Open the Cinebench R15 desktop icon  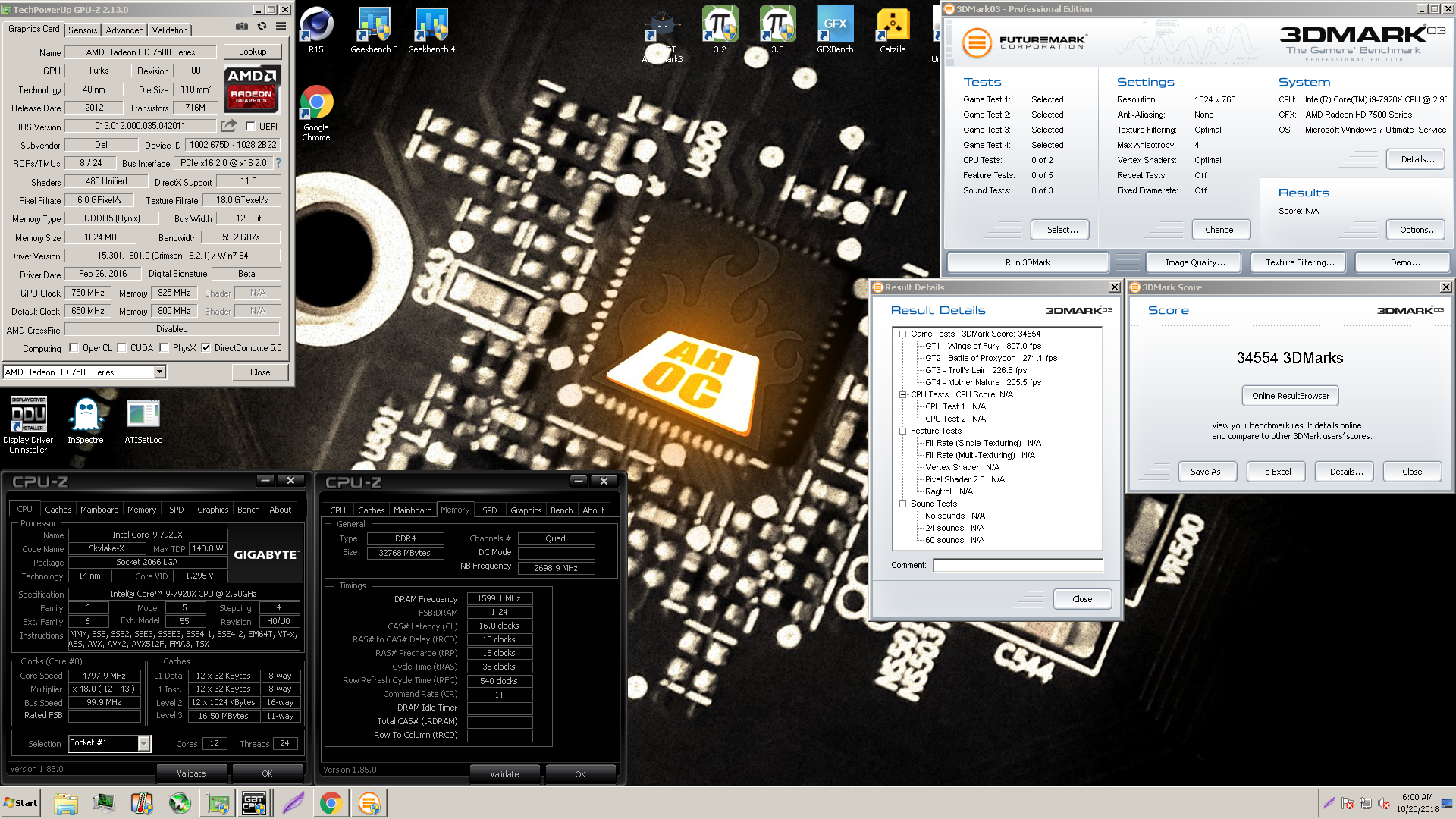coord(316,30)
